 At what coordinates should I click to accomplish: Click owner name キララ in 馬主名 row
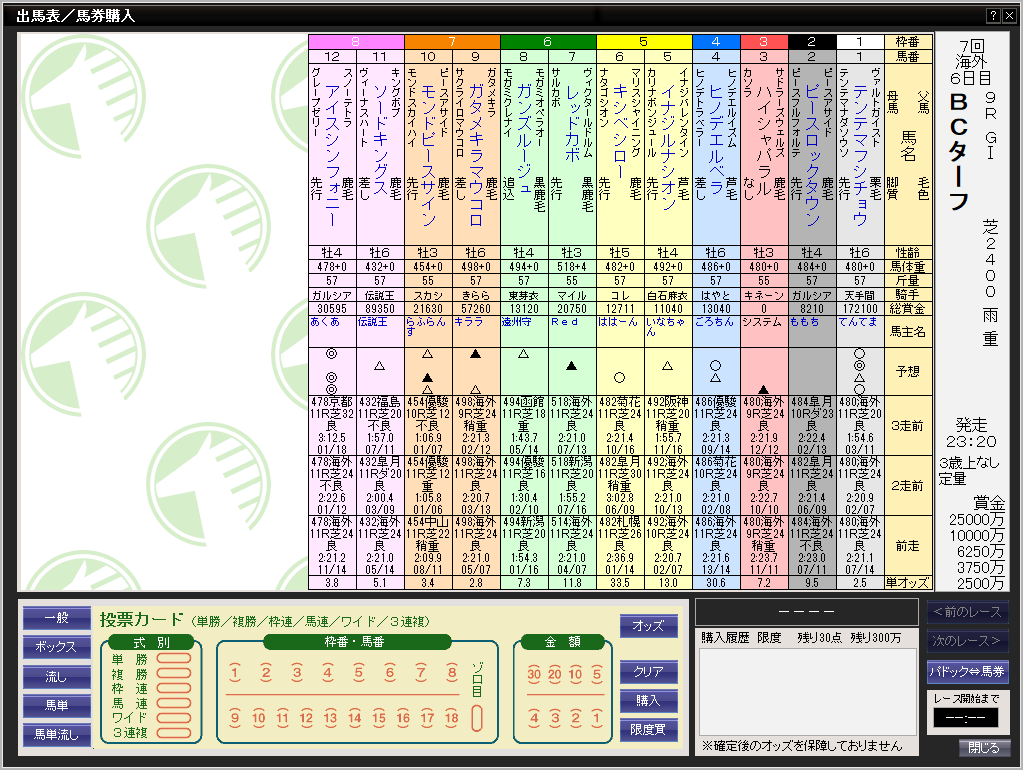pyautogui.click(x=468, y=322)
